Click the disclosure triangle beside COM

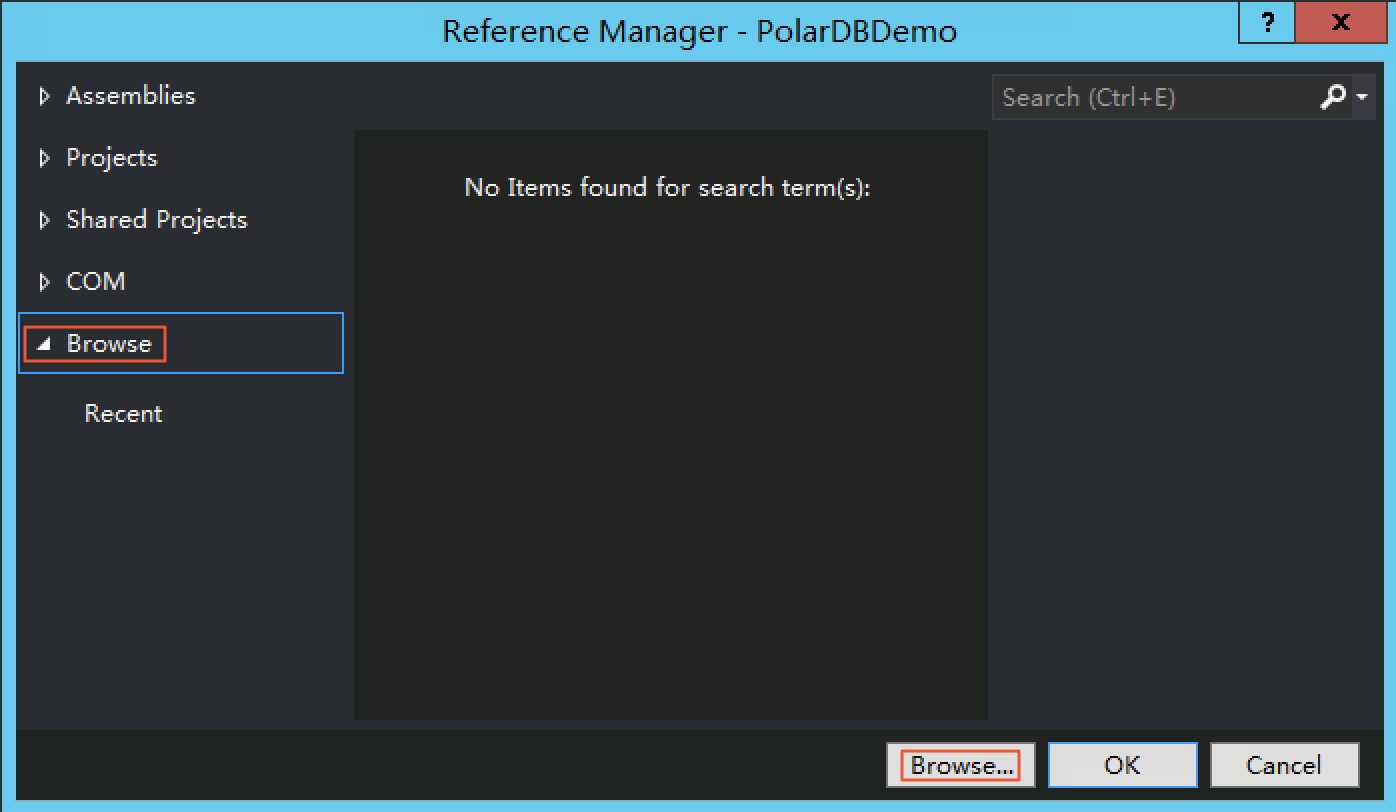tap(44, 281)
